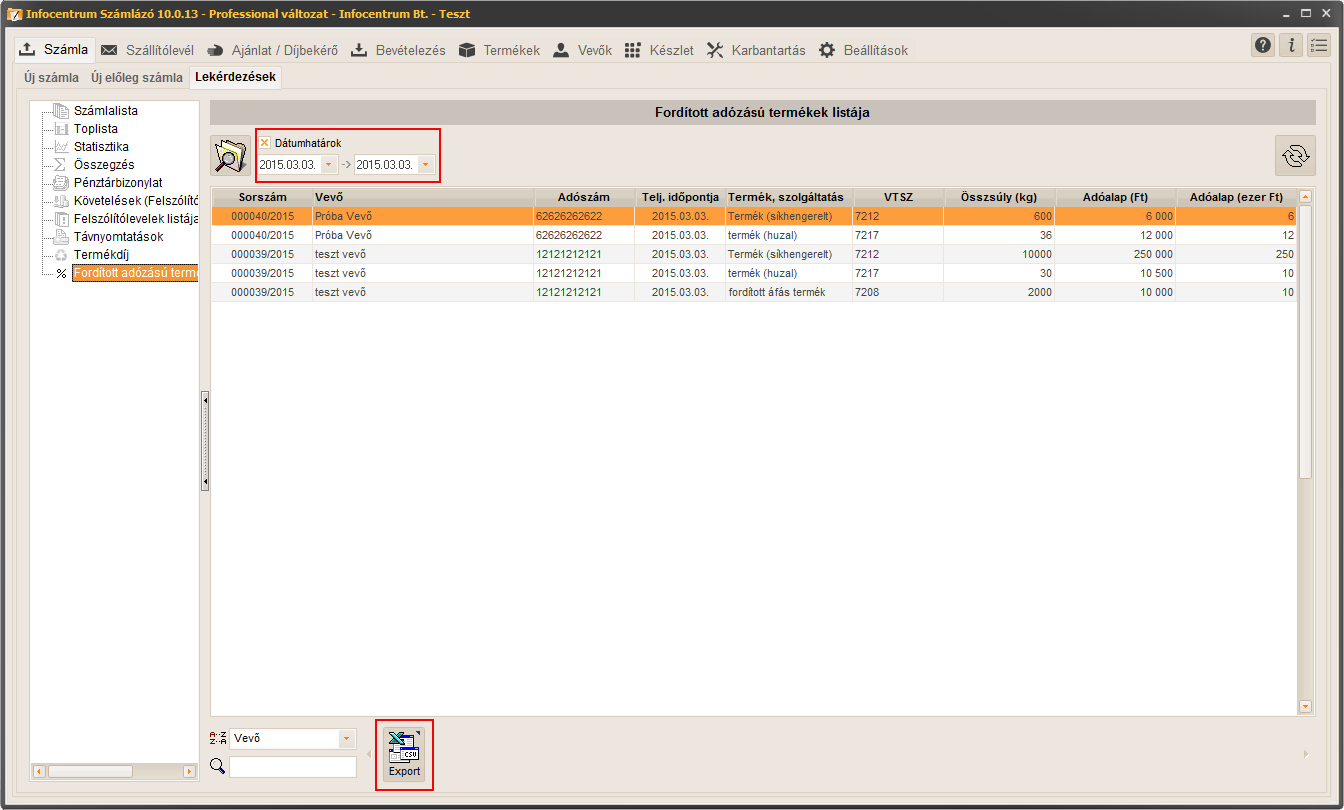Select Toplista in the tree
This screenshot has height=810, width=1344.
click(96, 129)
